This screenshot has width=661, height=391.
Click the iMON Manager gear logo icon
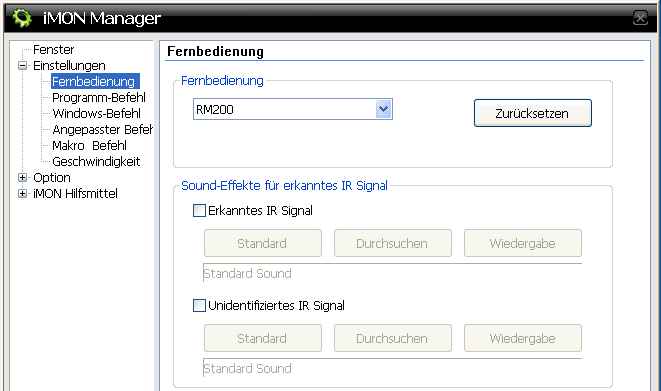[22, 18]
